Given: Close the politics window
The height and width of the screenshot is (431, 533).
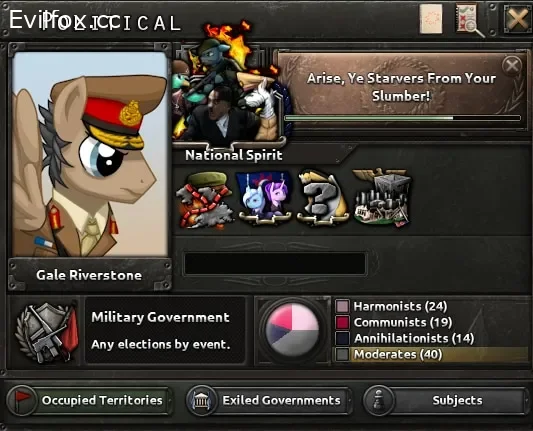Looking at the screenshot, I should 517,19.
